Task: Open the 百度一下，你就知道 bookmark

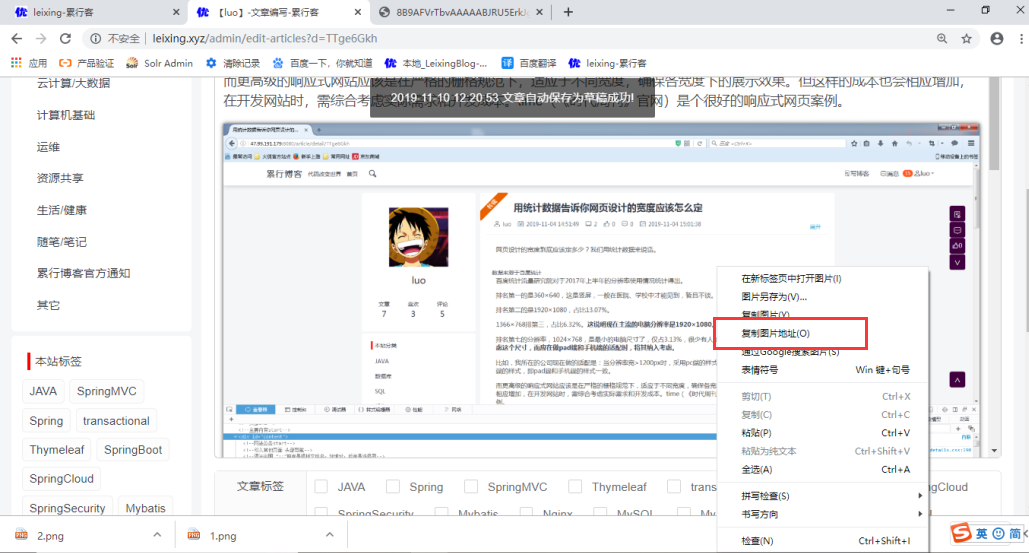Action: (322, 63)
